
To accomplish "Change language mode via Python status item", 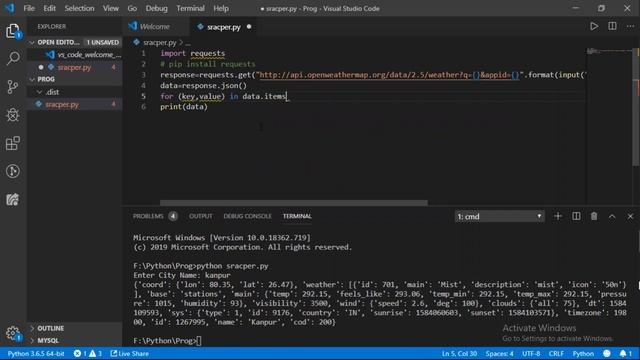I will [583, 353].
